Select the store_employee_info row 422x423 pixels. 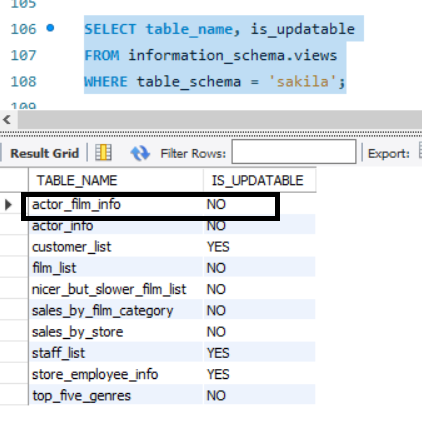click(x=172, y=374)
